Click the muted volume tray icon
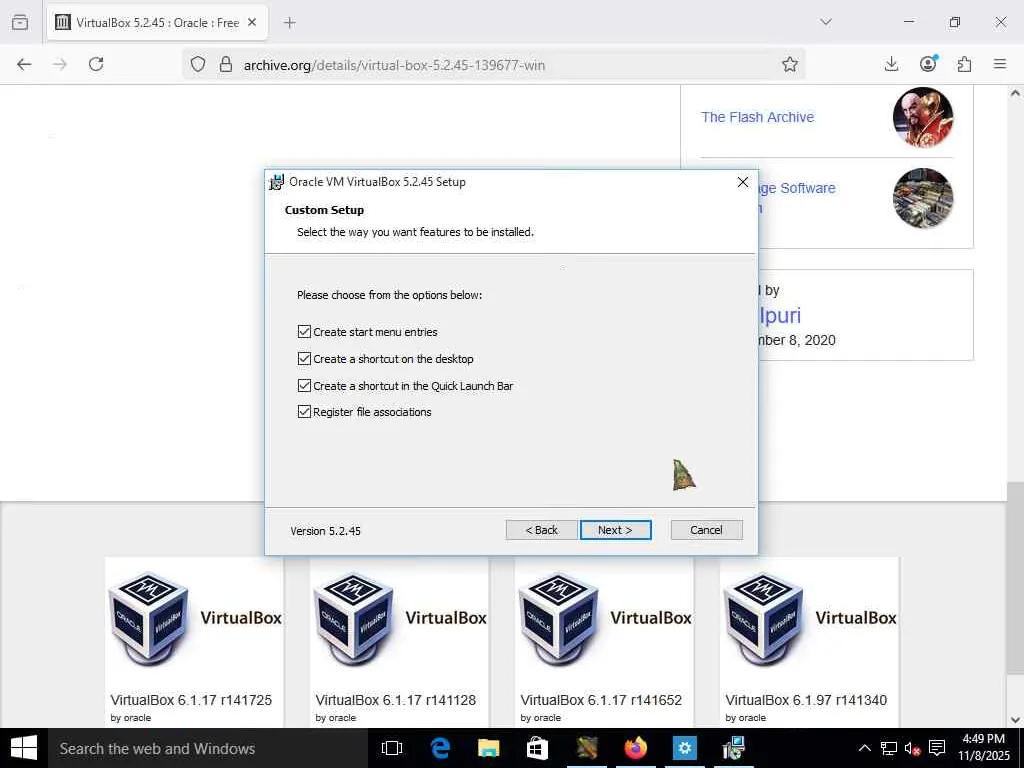Image resolution: width=1024 pixels, height=768 pixels. [x=912, y=748]
